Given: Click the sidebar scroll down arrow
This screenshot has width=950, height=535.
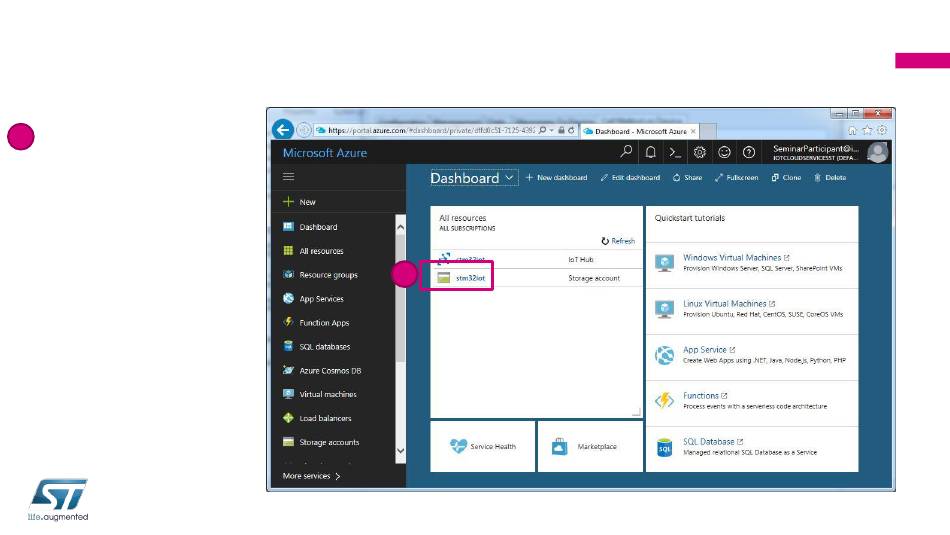Looking at the screenshot, I should point(400,451).
